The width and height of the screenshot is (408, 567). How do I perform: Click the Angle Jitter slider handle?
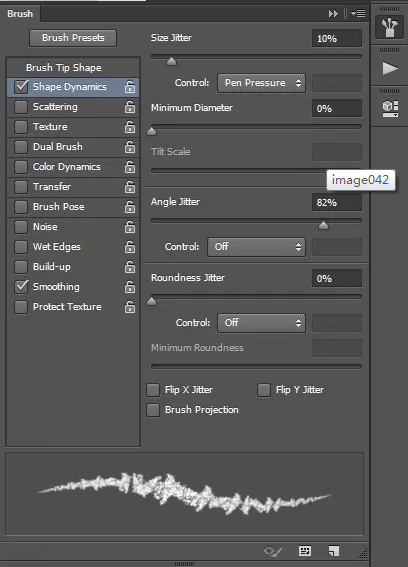pyautogui.click(x=323, y=226)
